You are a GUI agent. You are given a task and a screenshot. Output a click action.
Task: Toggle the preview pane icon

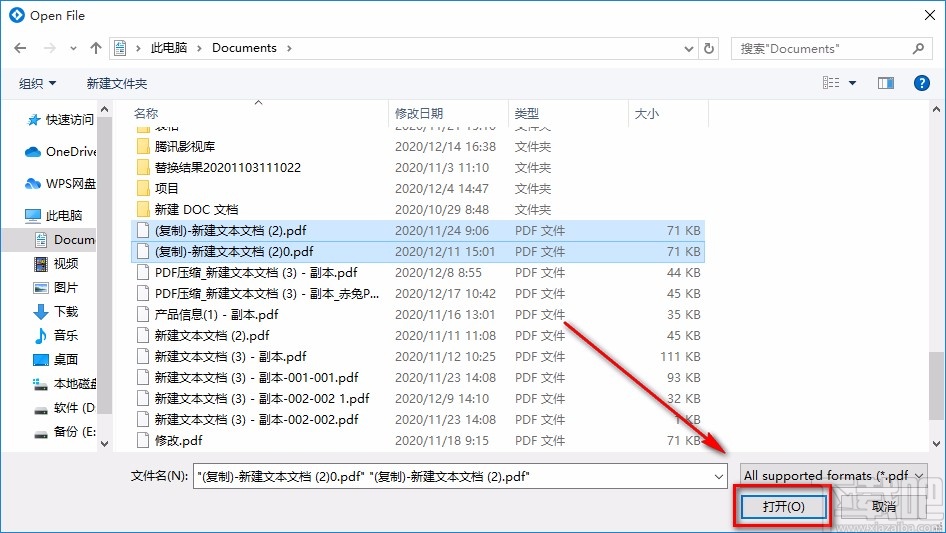coord(886,83)
